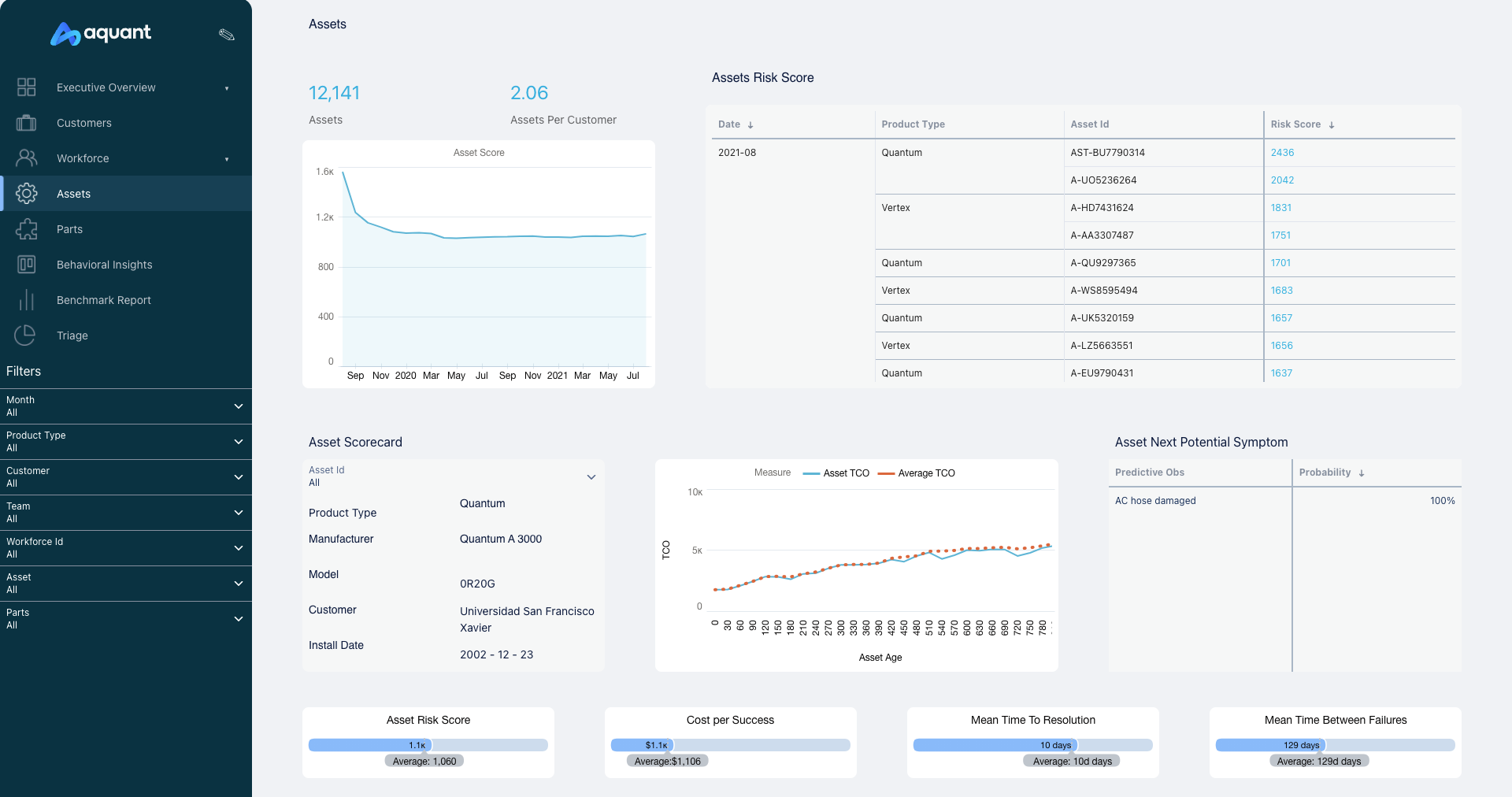The image size is (1512, 797).
Task: Click risk score 1831 for A-HD7431624
Action: coord(1281,208)
